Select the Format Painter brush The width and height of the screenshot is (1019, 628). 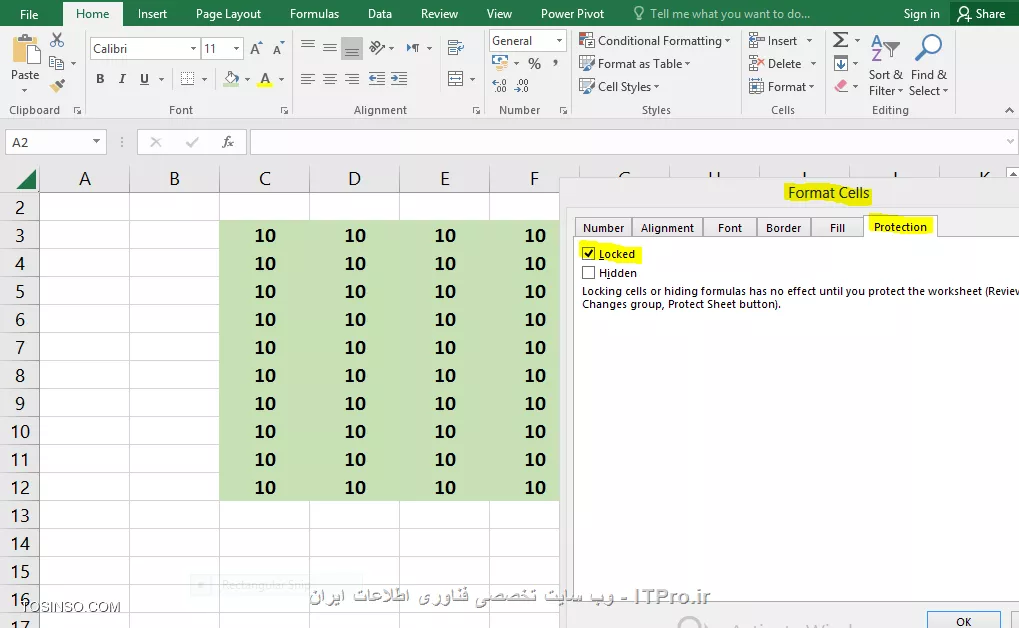tap(57, 85)
